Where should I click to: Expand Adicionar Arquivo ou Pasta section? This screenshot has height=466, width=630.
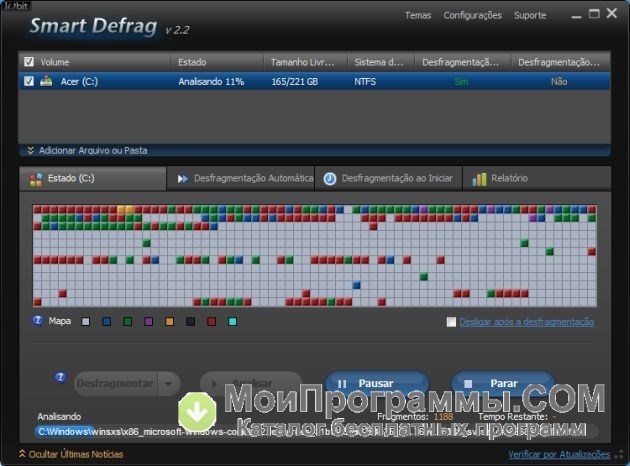coord(93,151)
